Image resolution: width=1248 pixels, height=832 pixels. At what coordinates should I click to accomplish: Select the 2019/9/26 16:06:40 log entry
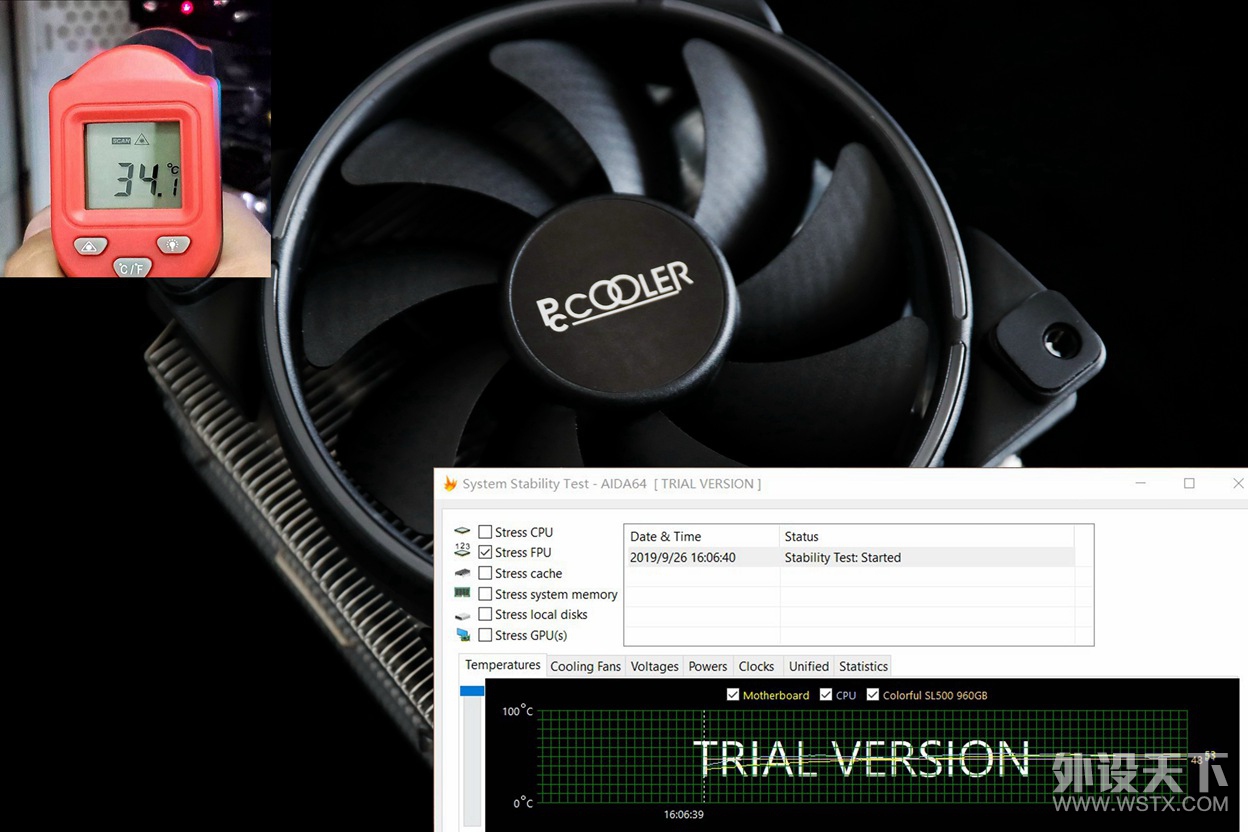tap(849, 557)
